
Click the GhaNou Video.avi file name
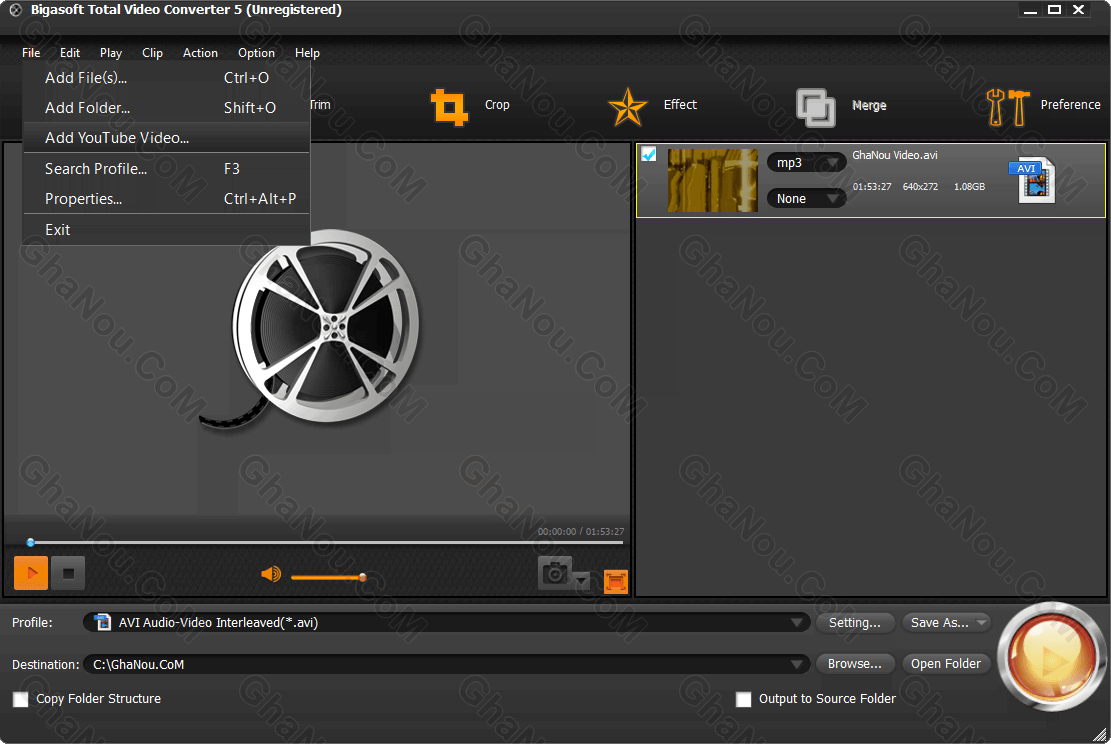[894, 155]
